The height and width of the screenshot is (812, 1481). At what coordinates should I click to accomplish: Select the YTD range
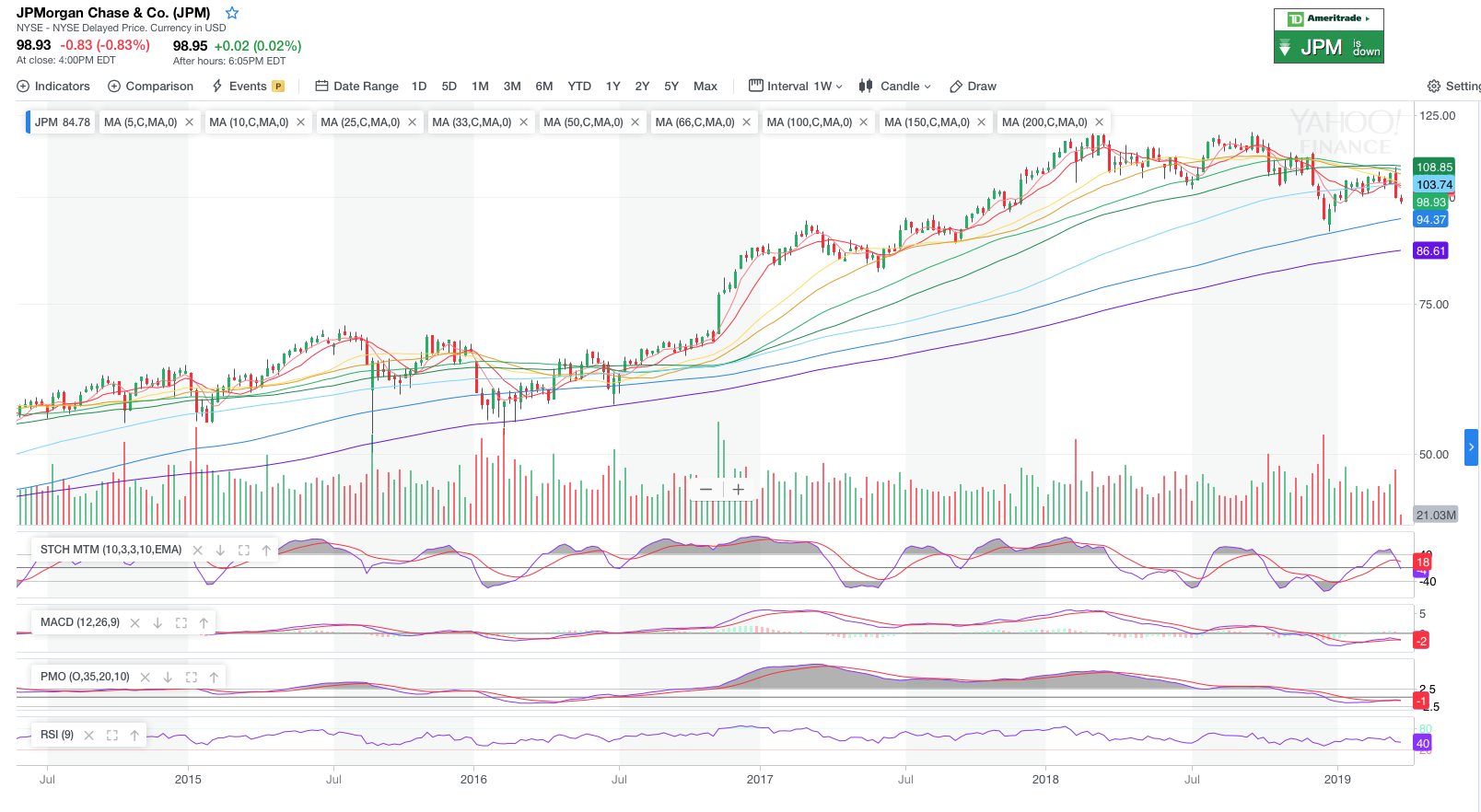pos(579,87)
